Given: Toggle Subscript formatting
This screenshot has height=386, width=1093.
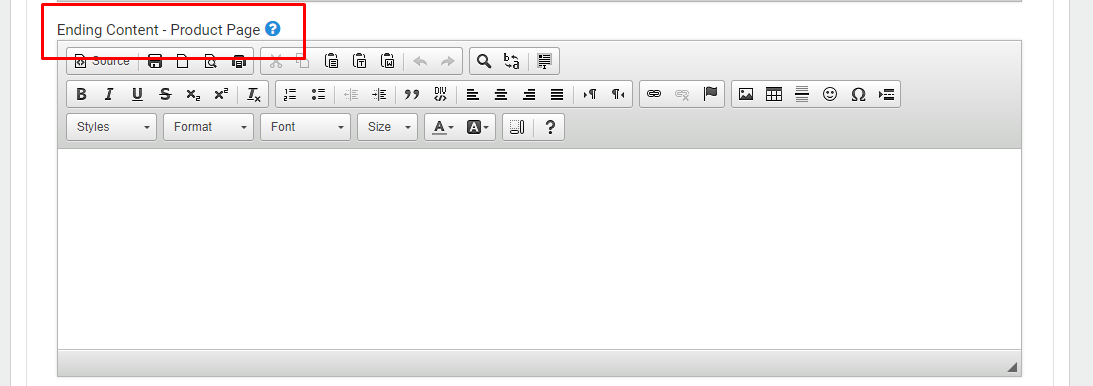Looking at the screenshot, I should pyautogui.click(x=193, y=94).
